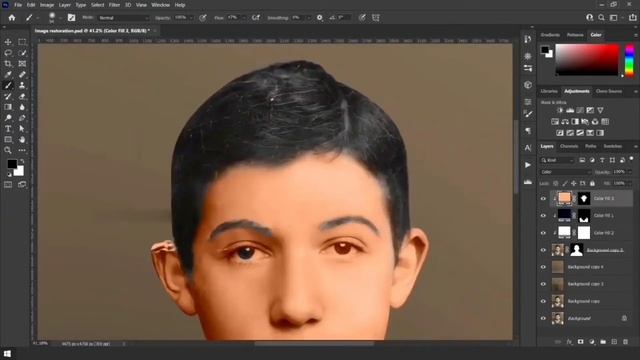The height and width of the screenshot is (360, 640).
Task: Hide the Color Fill 1 layer
Action: (543, 216)
